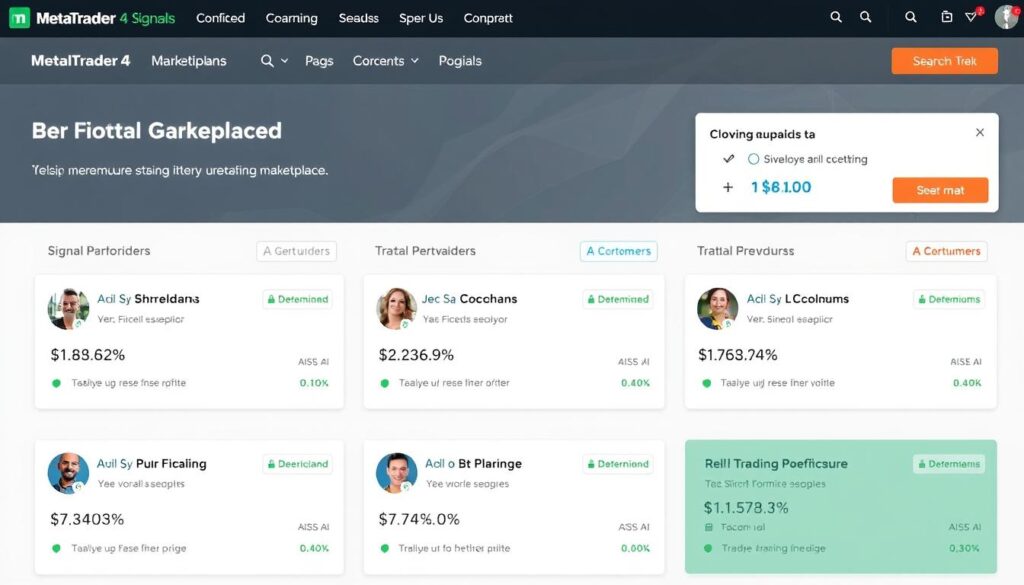This screenshot has width=1024, height=585.
Task: Click the search icon beside the calendar icon
Action: pyautogui.click(x=910, y=17)
